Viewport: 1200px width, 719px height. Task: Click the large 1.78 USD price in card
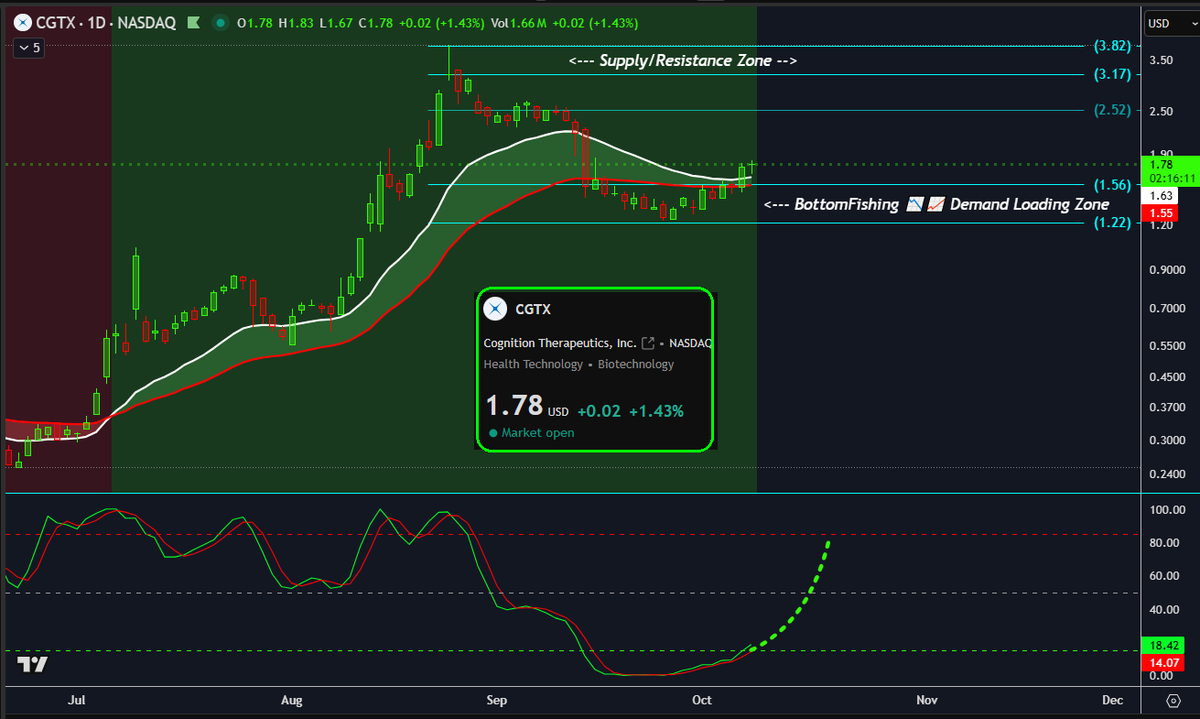(x=526, y=406)
